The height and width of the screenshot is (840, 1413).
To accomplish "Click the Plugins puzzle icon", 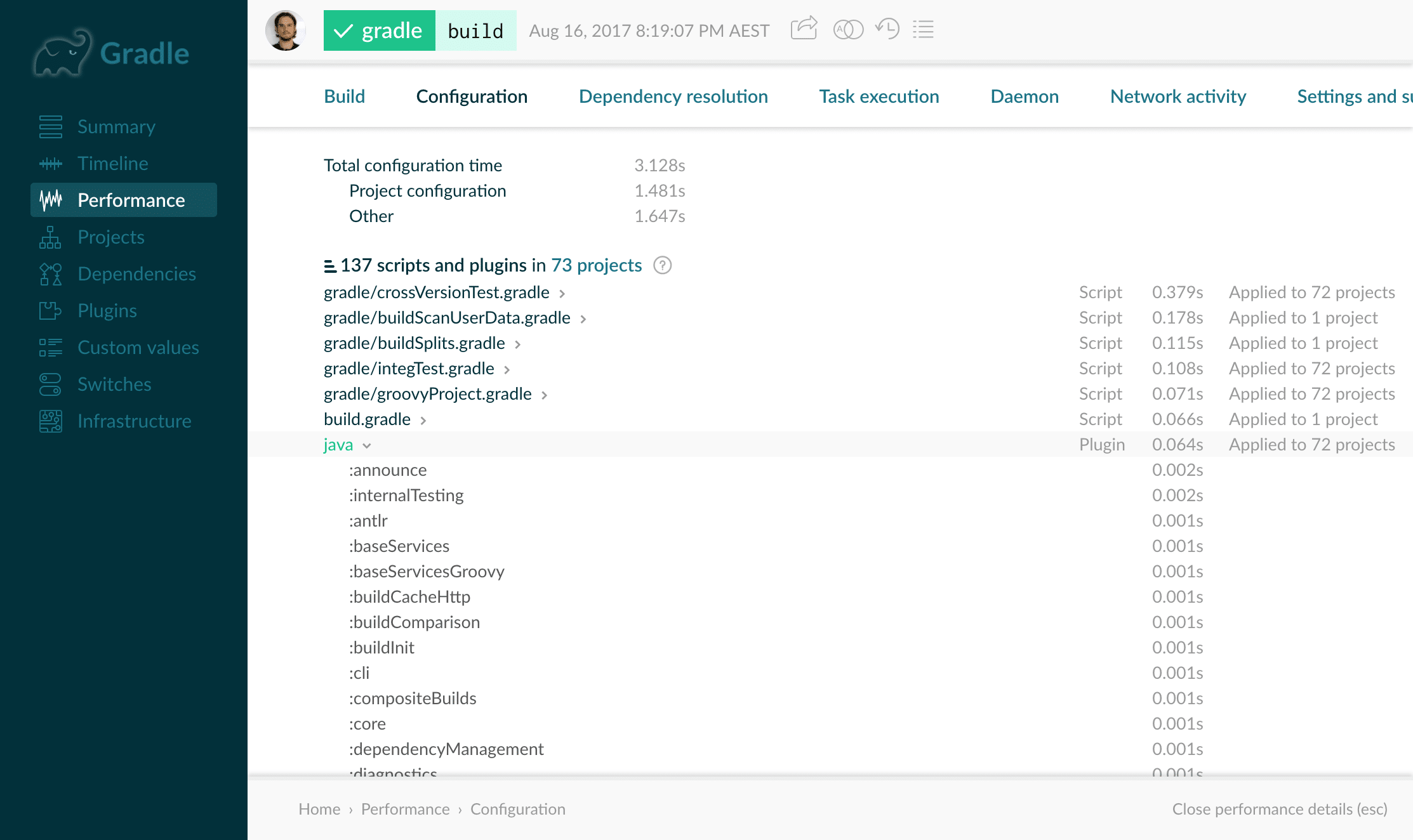I will pos(51,311).
